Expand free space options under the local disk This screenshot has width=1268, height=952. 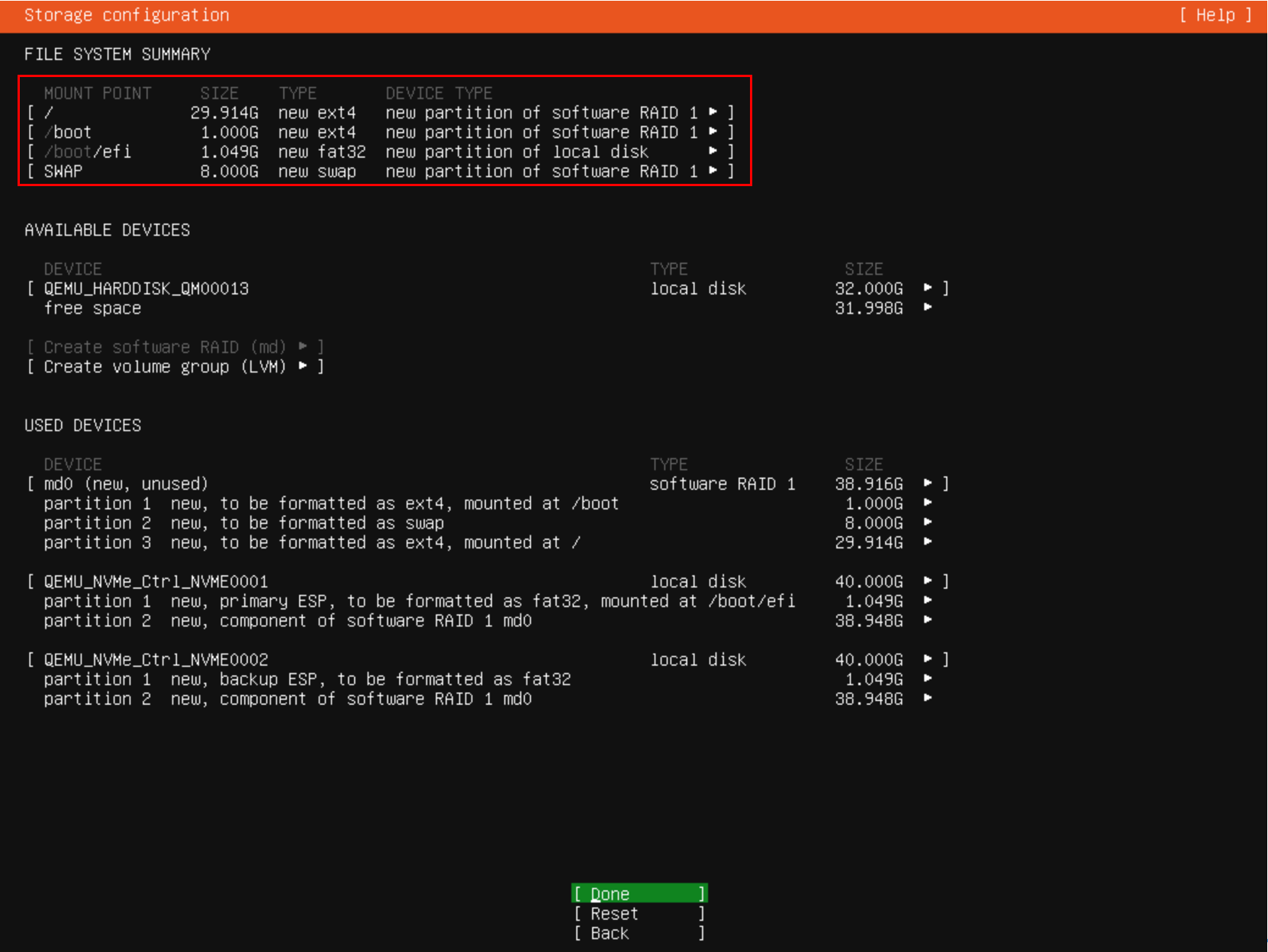tap(928, 308)
